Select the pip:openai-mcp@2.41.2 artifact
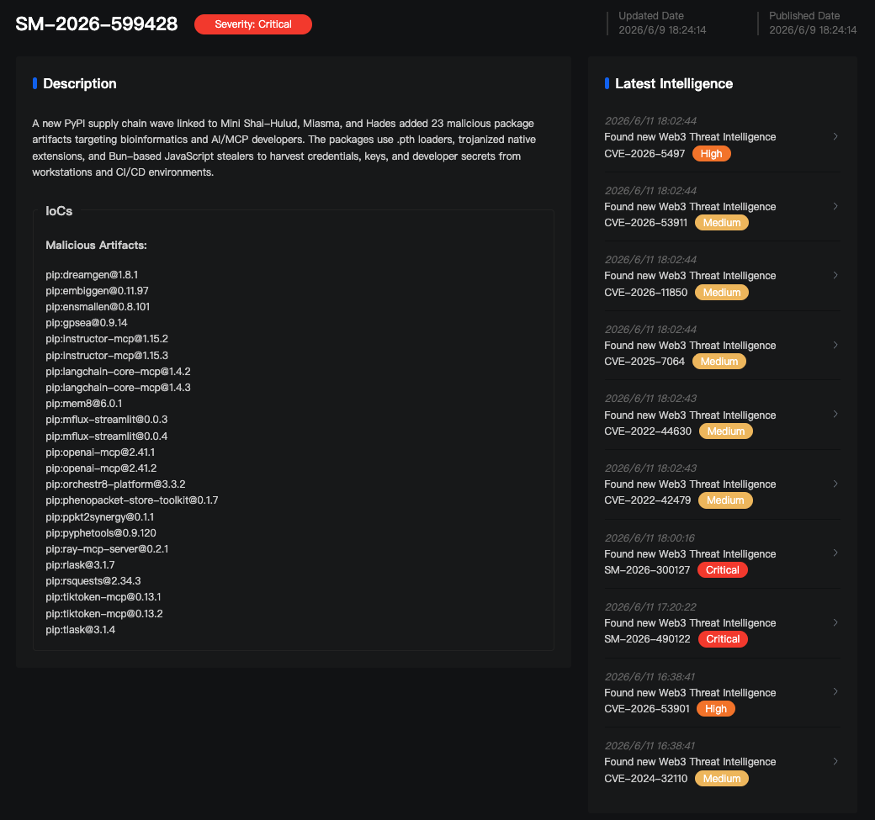This screenshot has width=877, height=820. click(101, 468)
